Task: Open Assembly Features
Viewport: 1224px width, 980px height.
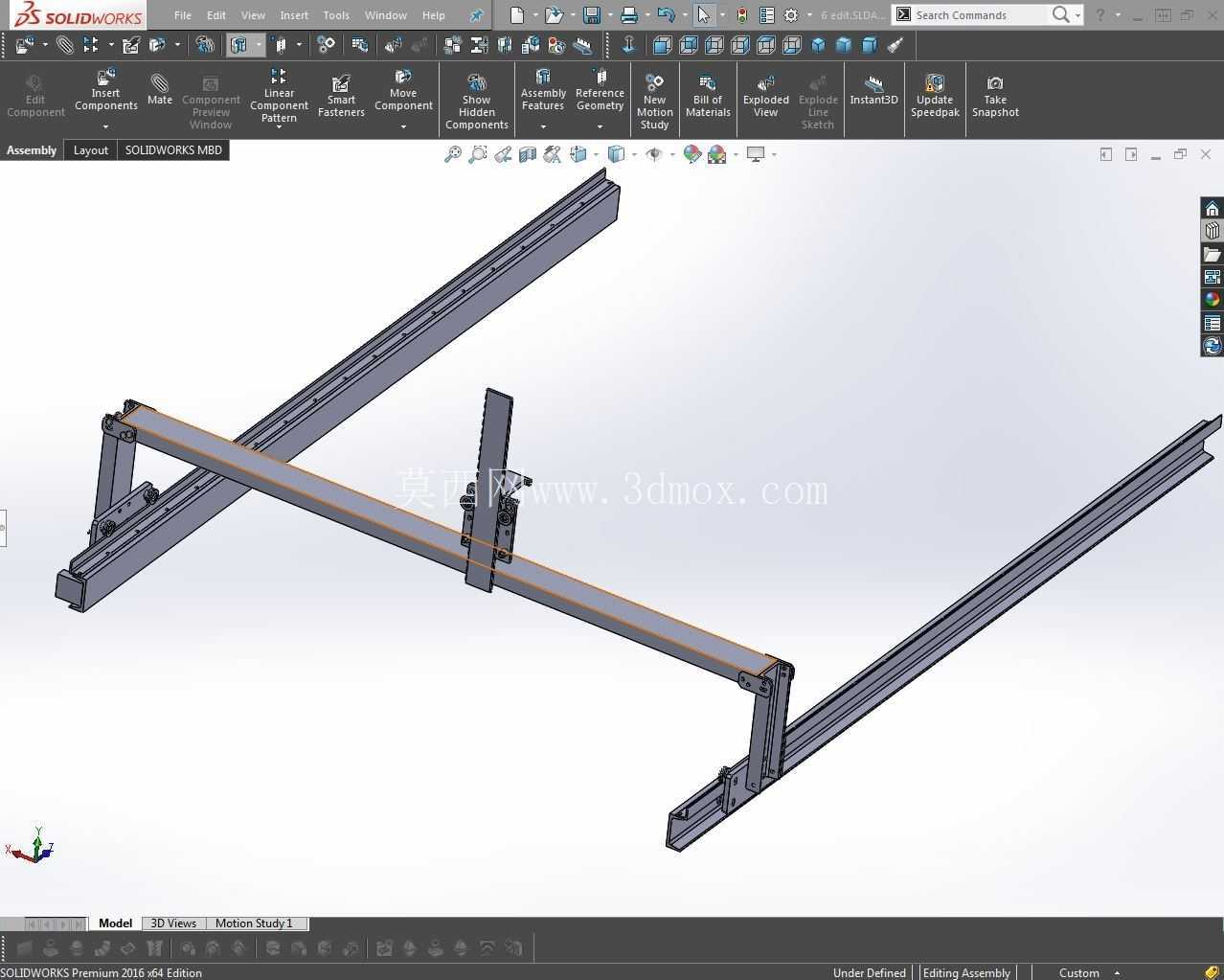Action: tap(543, 91)
